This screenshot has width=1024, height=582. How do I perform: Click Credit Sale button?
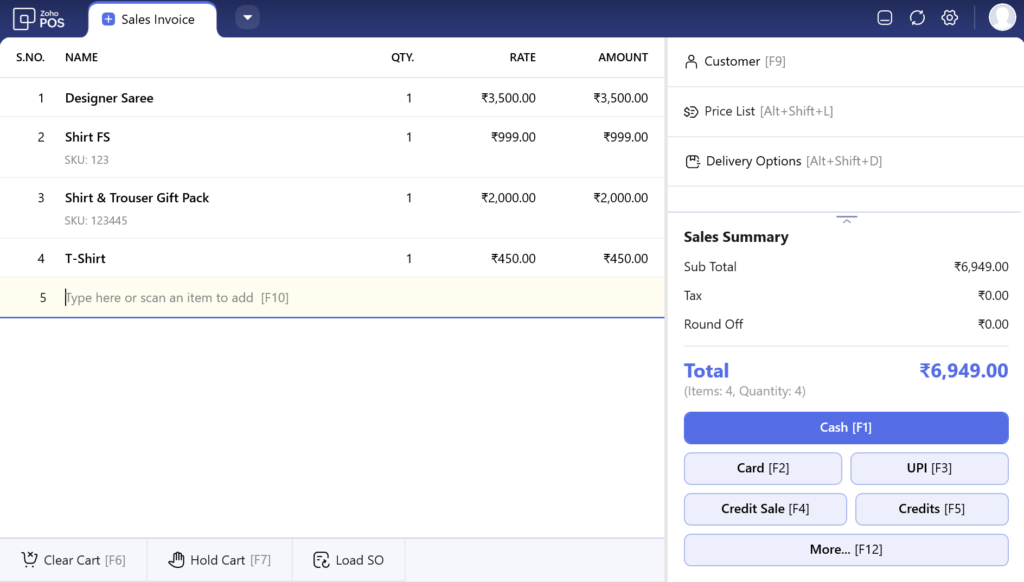click(x=765, y=509)
